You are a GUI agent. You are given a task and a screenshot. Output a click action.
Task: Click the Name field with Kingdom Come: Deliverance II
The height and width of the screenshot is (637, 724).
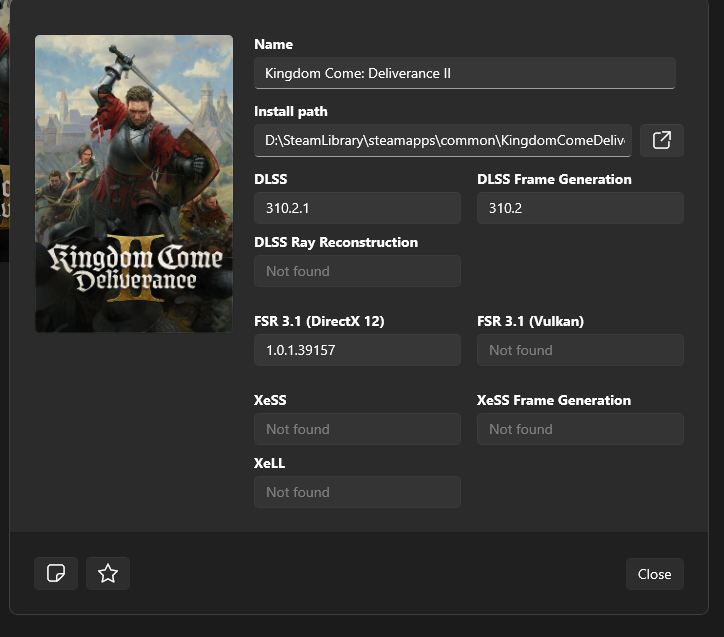coord(464,73)
